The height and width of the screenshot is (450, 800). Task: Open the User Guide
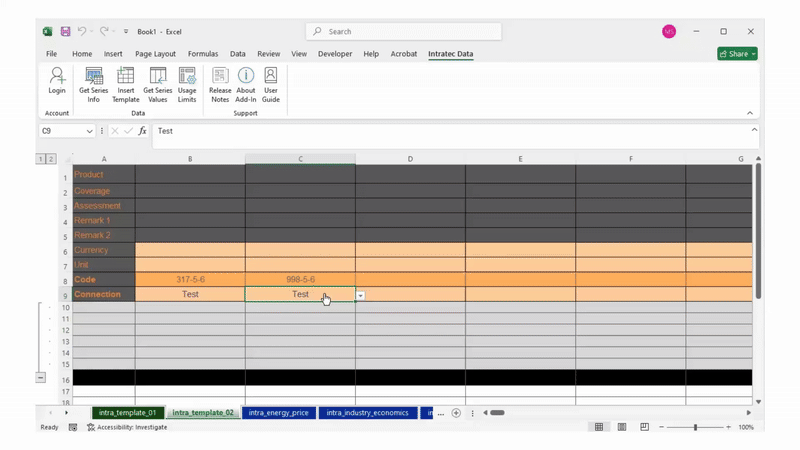pos(270,85)
